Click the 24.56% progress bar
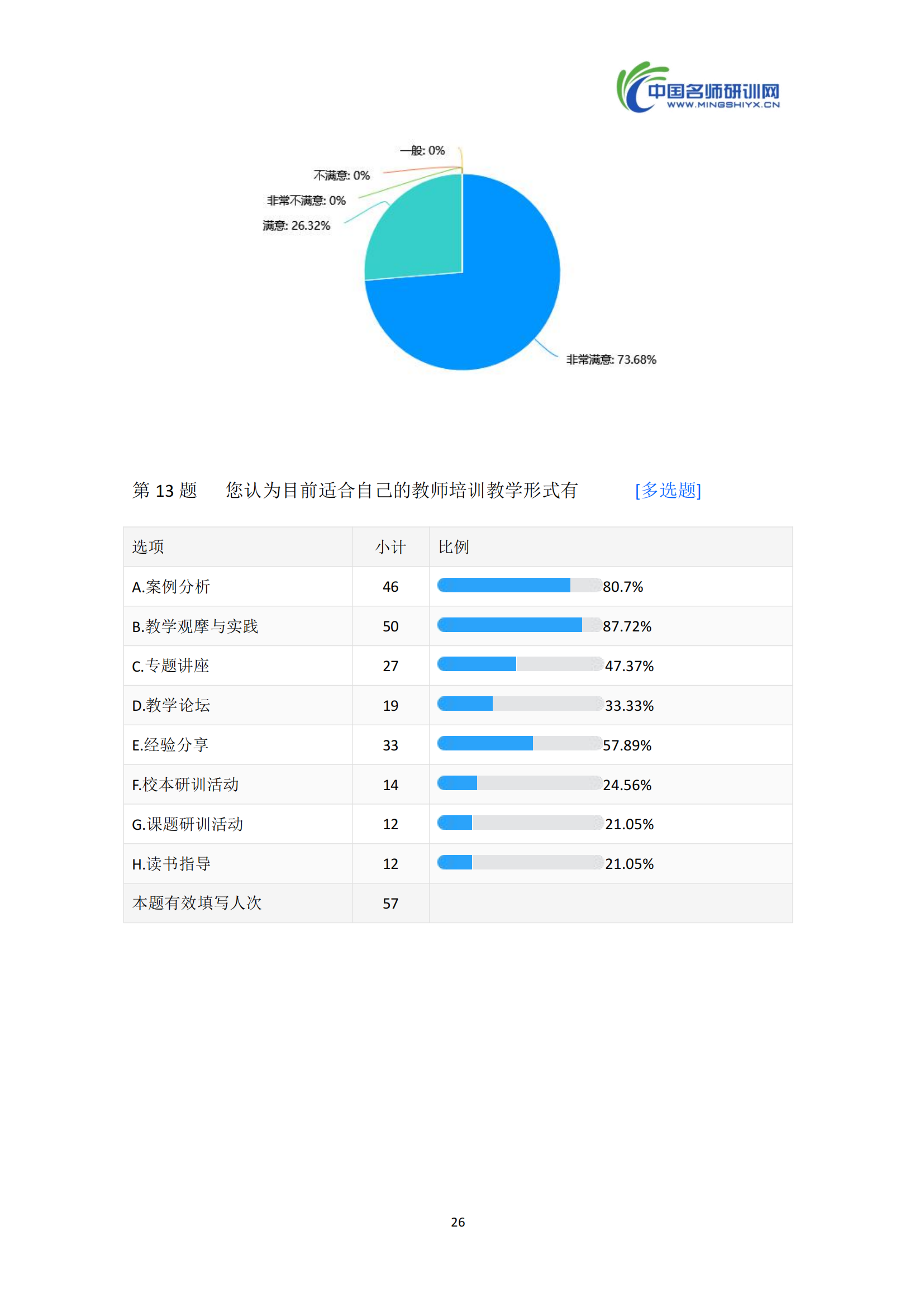Image resolution: width=924 pixels, height=1307 pixels. [x=520, y=783]
